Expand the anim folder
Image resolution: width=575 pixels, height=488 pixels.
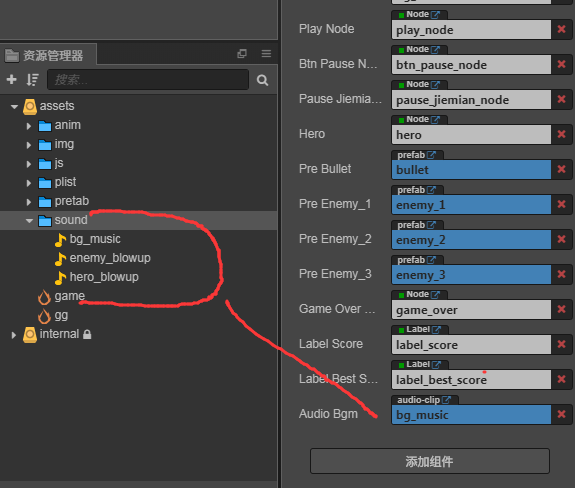[x=29, y=126]
